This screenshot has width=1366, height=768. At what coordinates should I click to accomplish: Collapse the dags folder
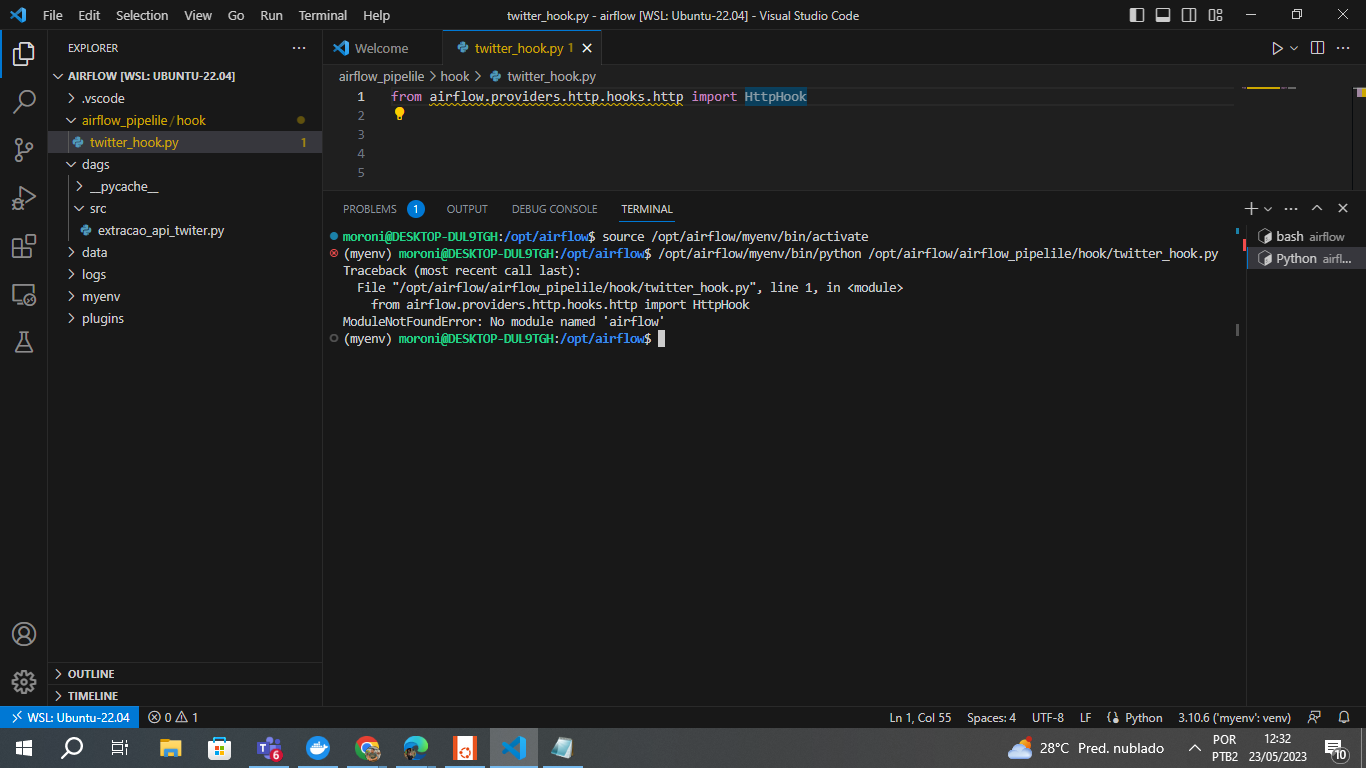(185, 164)
